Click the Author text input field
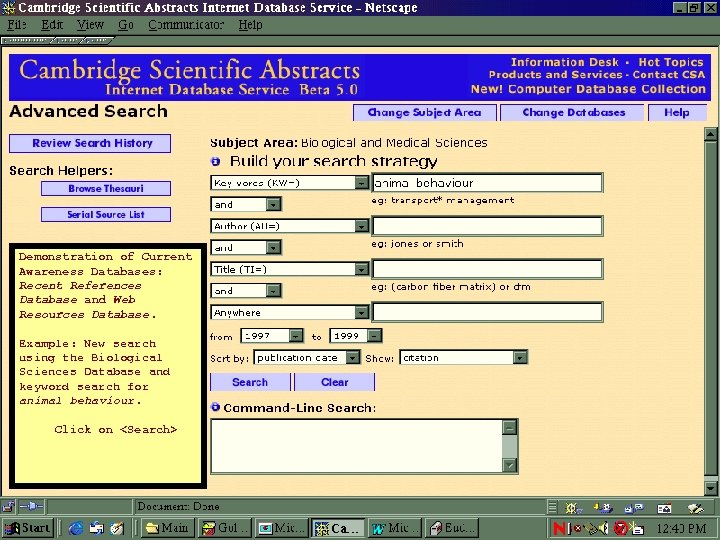The image size is (720, 540). 487,226
